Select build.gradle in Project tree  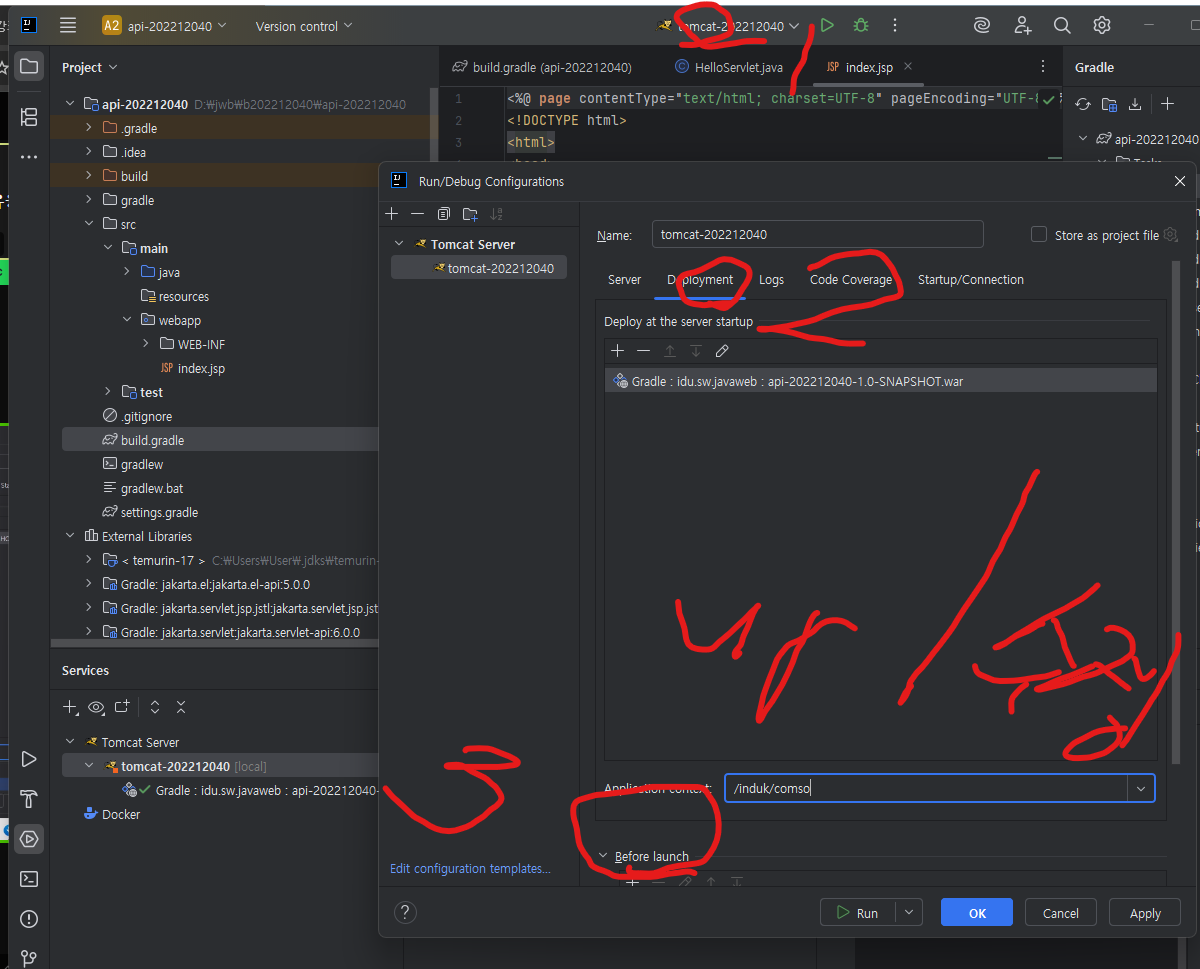point(152,440)
